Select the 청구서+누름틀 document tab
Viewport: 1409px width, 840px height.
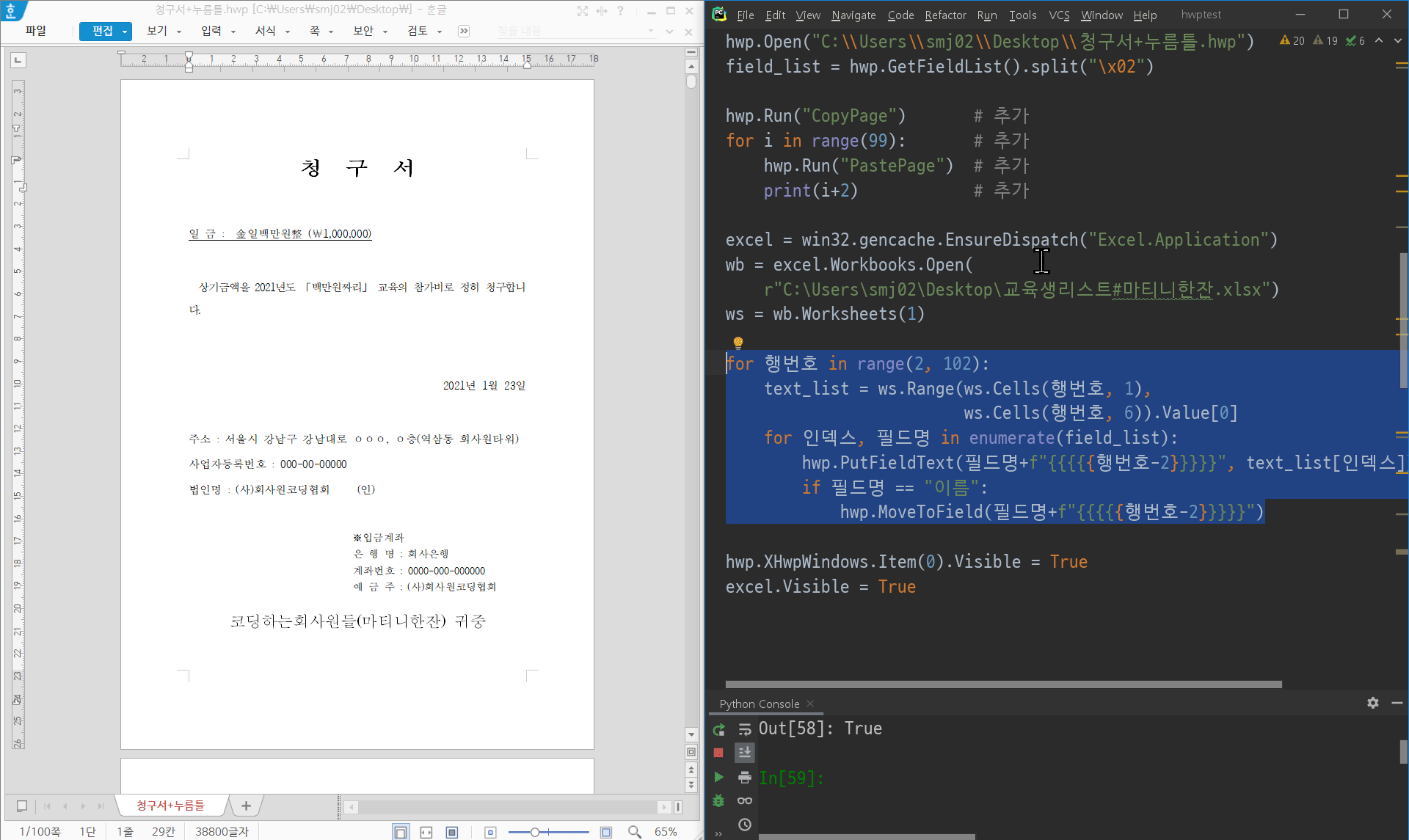[170, 806]
